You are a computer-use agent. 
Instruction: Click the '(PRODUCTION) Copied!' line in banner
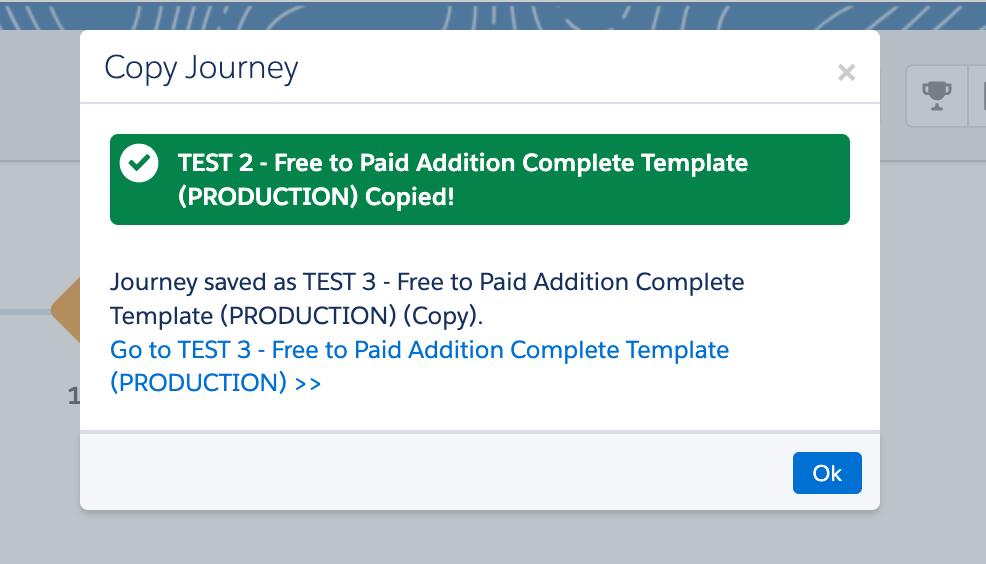[316, 197]
